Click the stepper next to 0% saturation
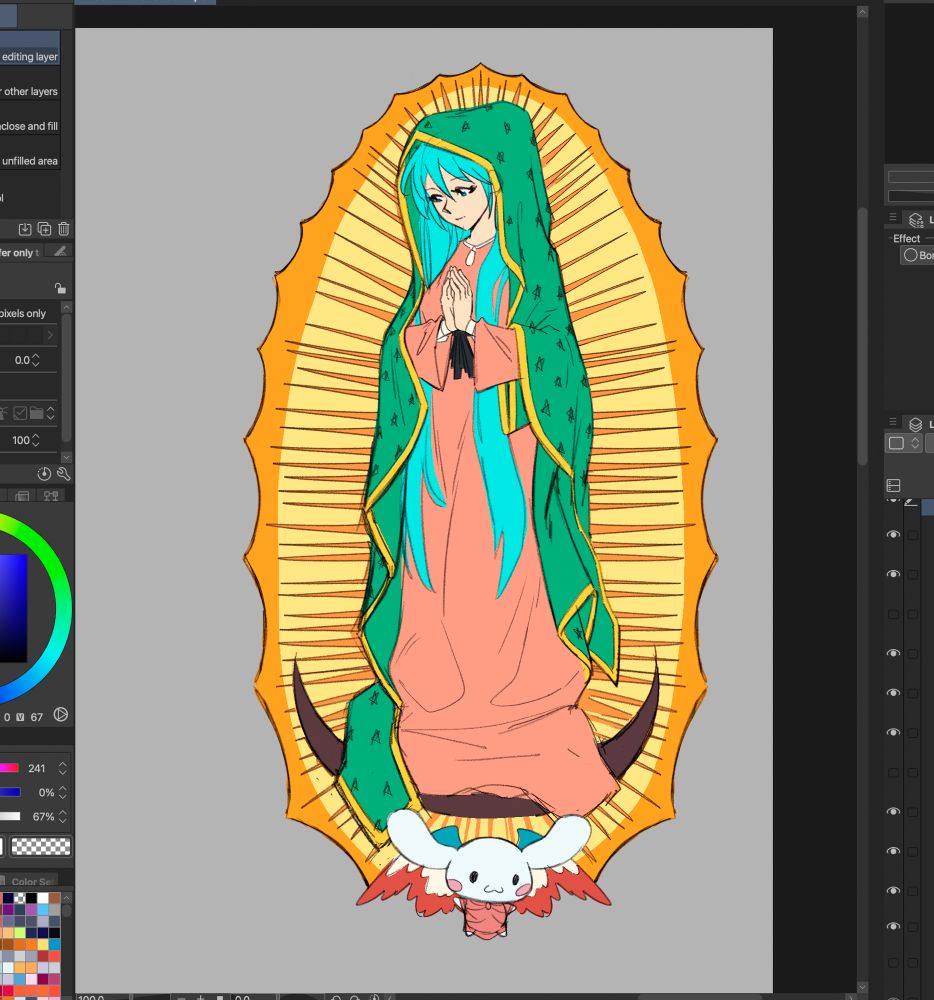 (x=62, y=792)
